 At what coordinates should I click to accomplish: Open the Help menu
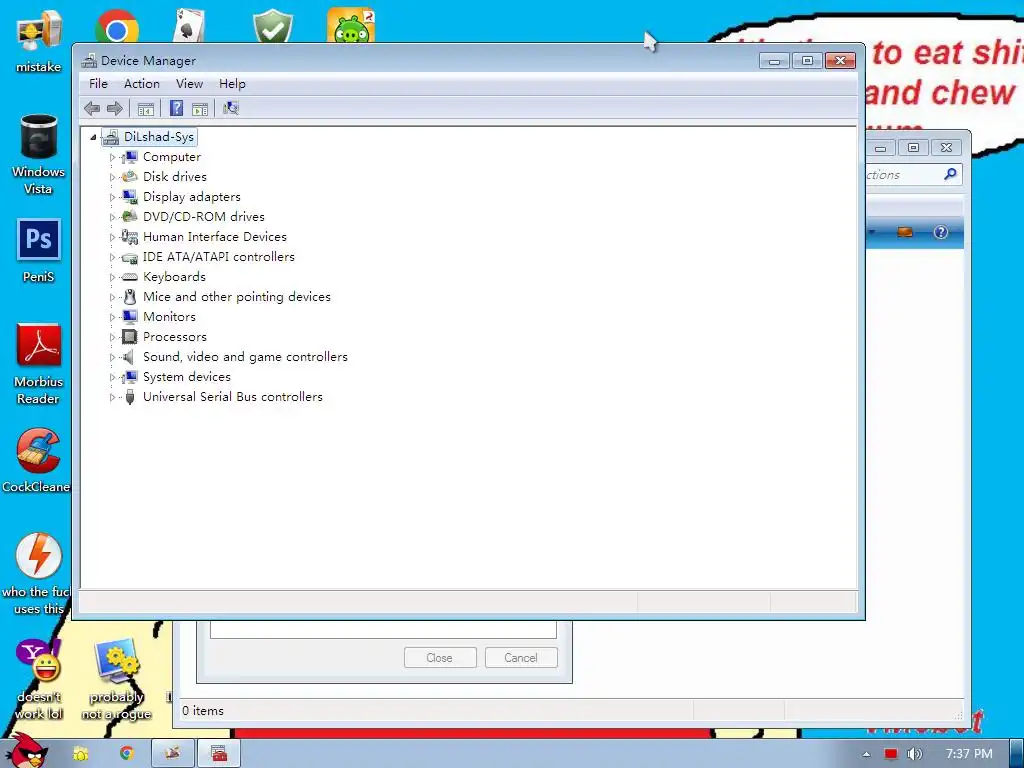[x=232, y=84]
